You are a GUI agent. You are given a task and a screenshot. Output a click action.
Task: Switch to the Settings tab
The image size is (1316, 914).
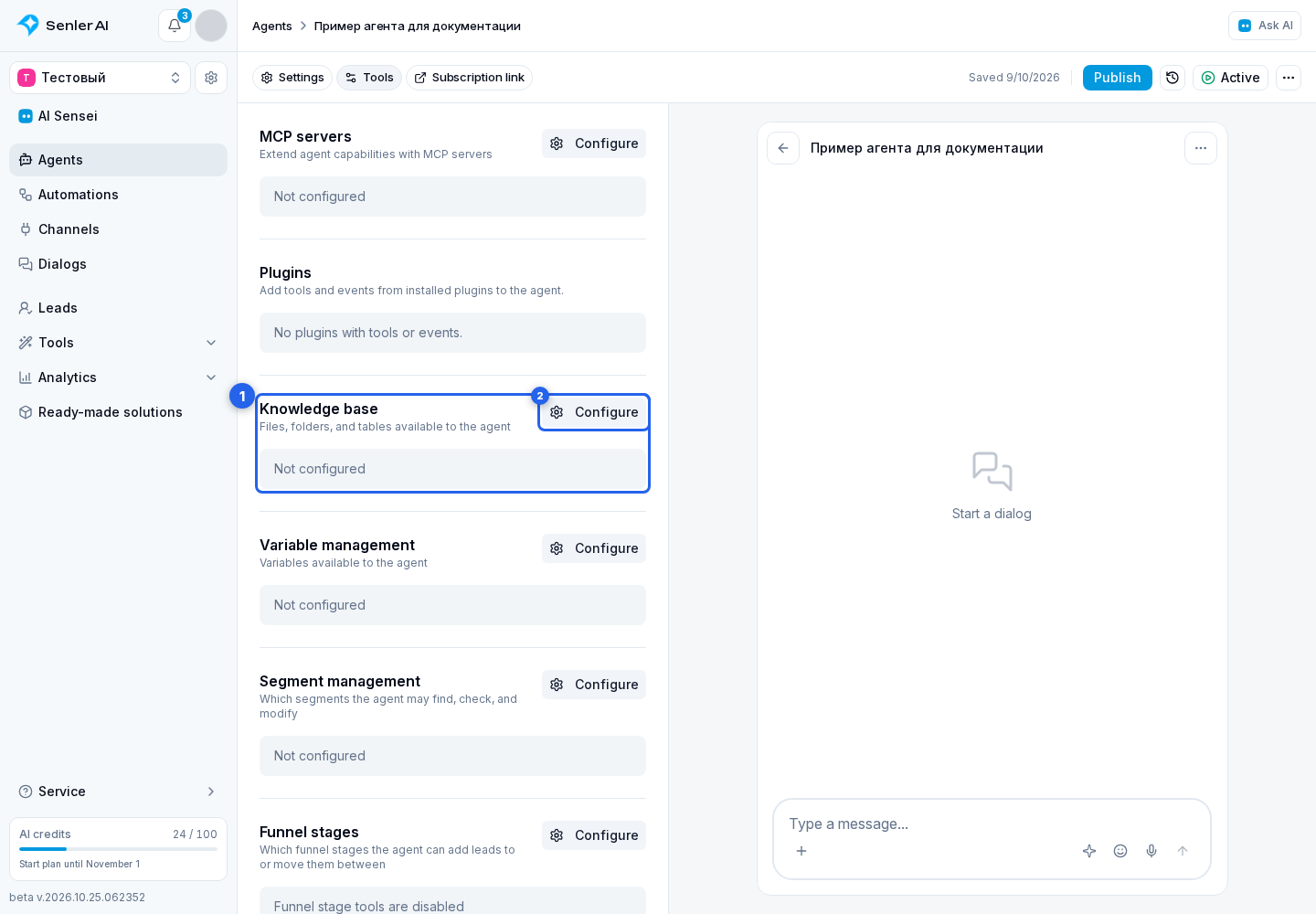292,78
